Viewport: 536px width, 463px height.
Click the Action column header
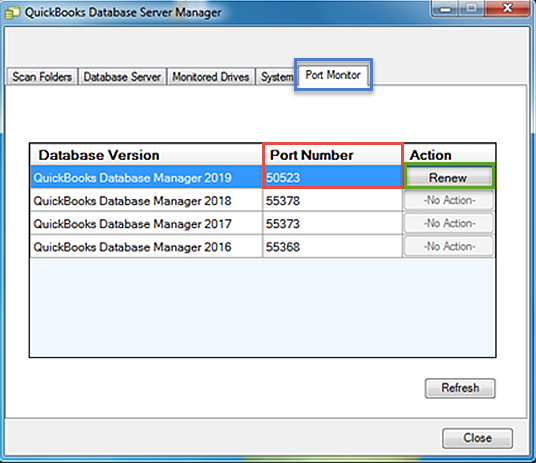click(x=449, y=155)
